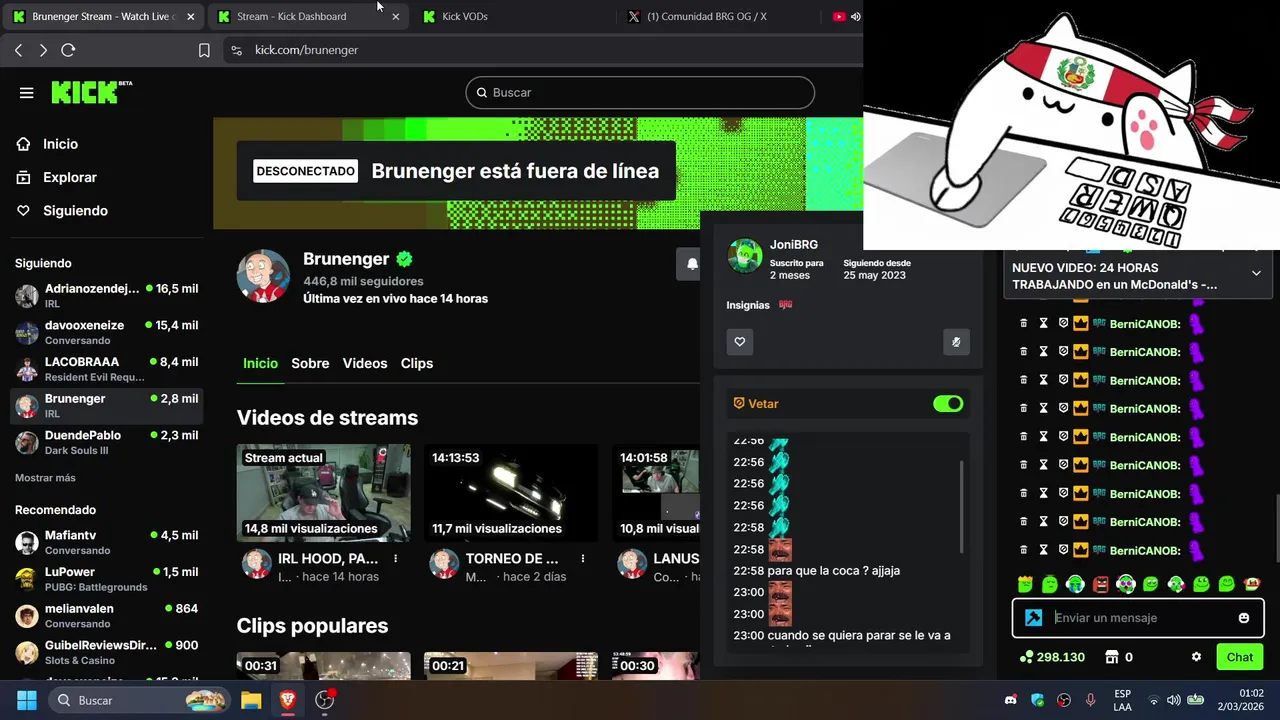Viewport: 1280px width, 720px height.
Task: Close the Brunenger Stream browser tab
Action: tap(190, 16)
